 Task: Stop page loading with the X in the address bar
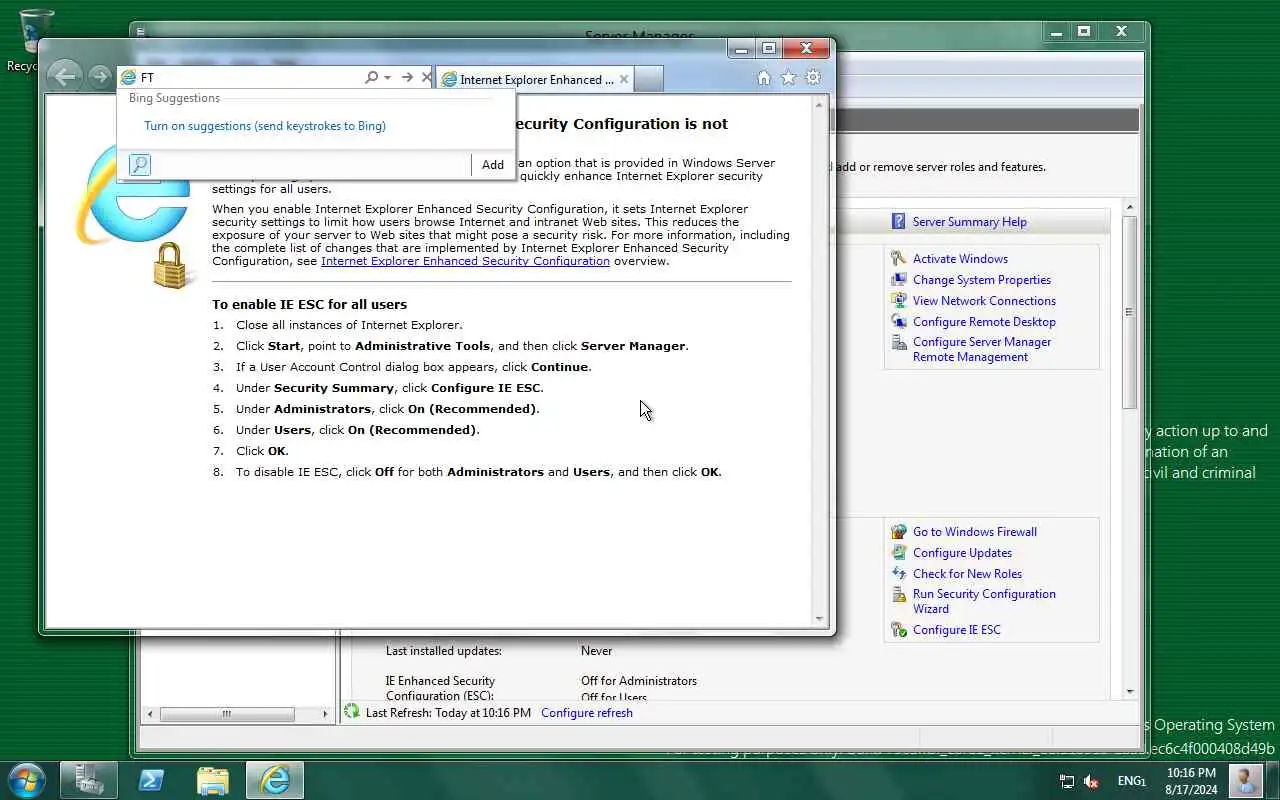pyautogui.click(x=426, y=77)
